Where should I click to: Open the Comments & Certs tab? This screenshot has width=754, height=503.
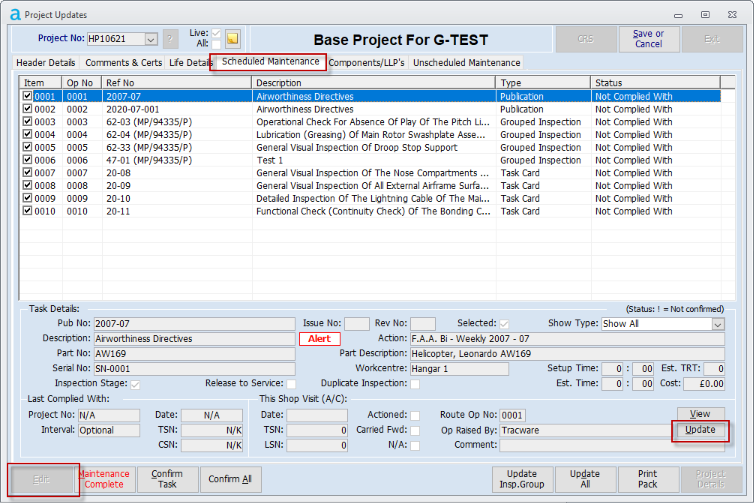point(124,63)
